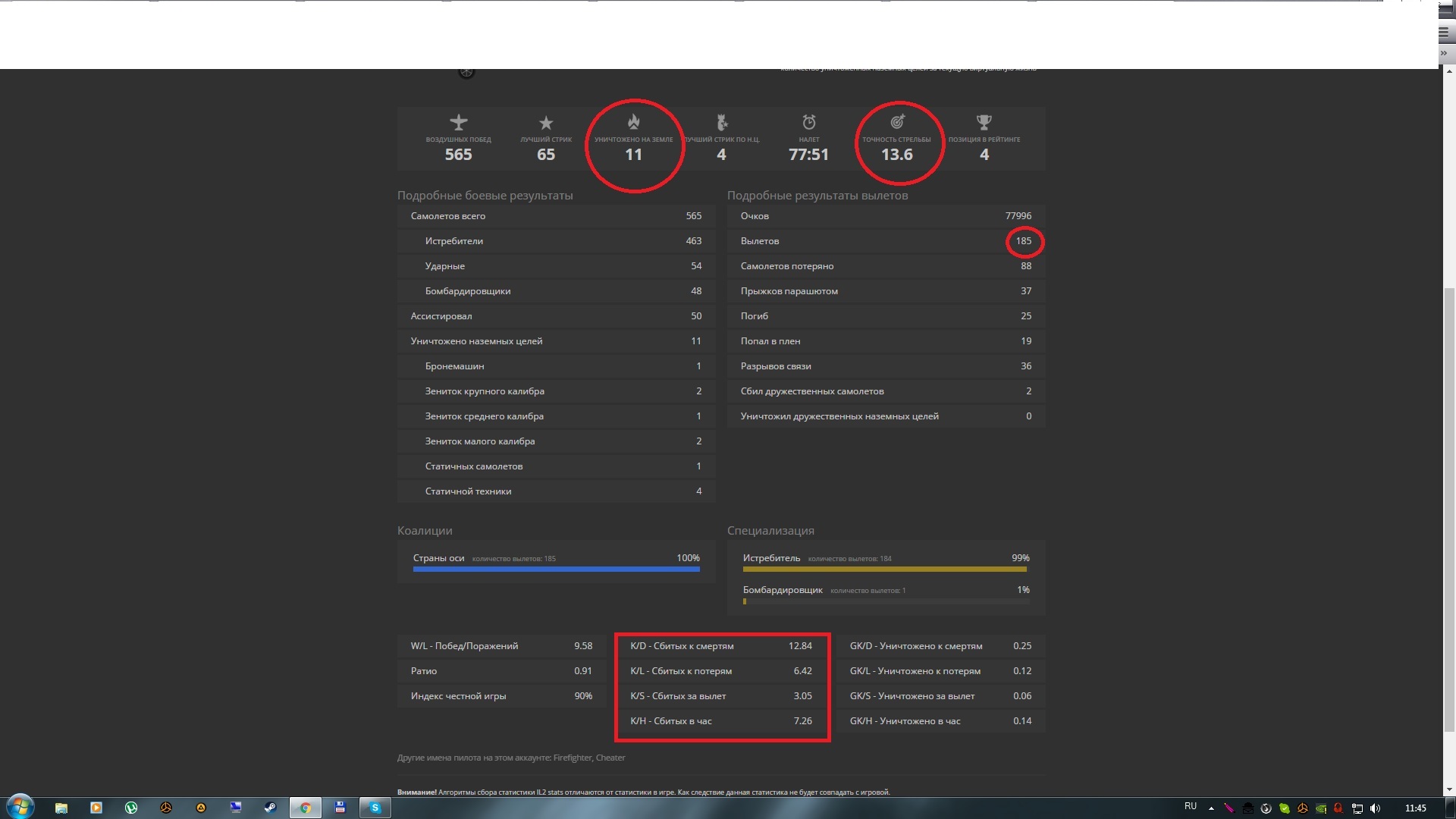Click the airplane icon above air victories
The width and height of the screenshot is (1456, 819).
coord(458,122)
